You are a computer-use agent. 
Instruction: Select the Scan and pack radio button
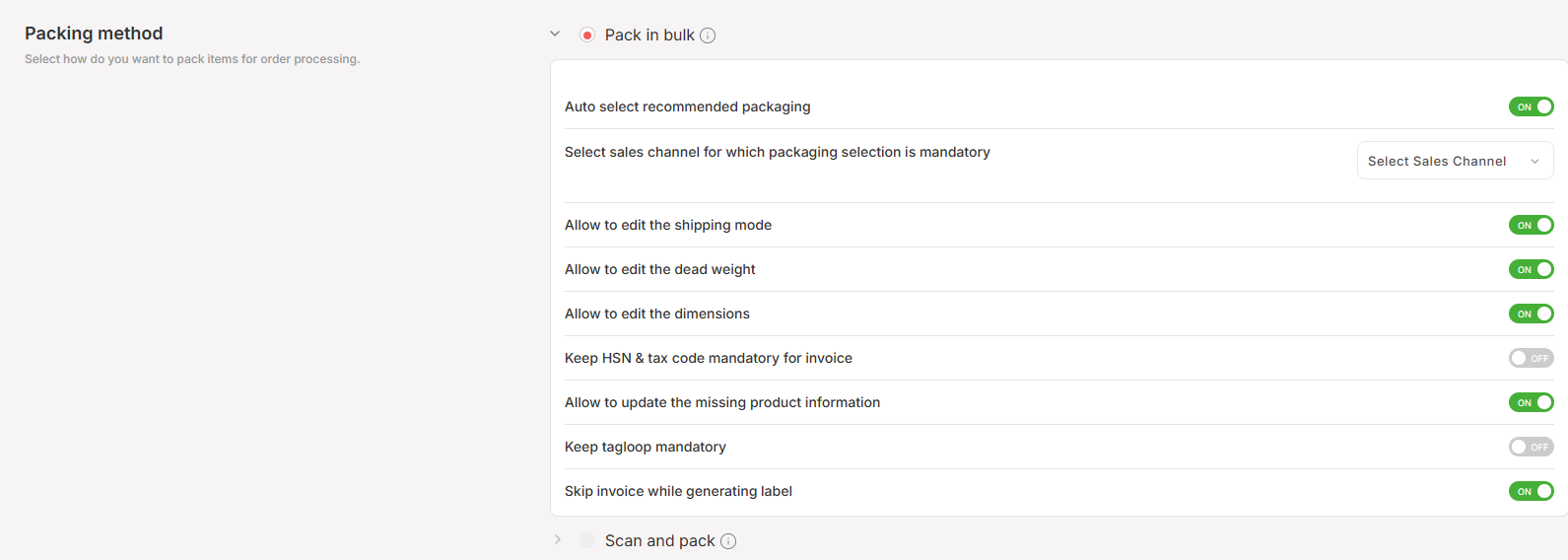pyautogui.click(x=587, y=540)
